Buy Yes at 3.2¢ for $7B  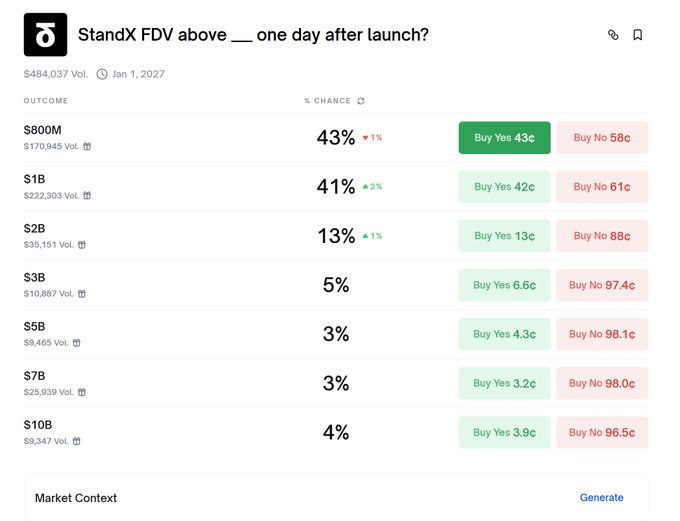pyautogui.click(x=504, y=383)
